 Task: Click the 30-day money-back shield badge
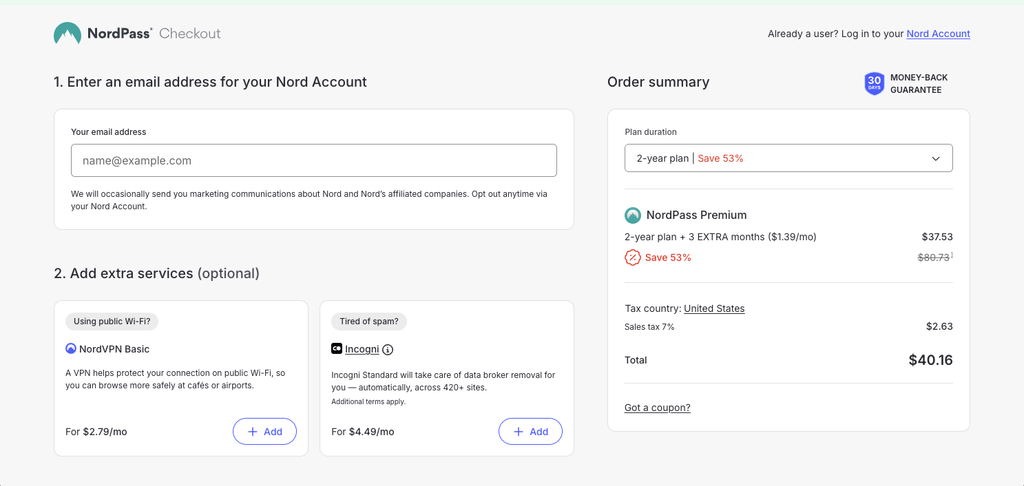[874, 84]
